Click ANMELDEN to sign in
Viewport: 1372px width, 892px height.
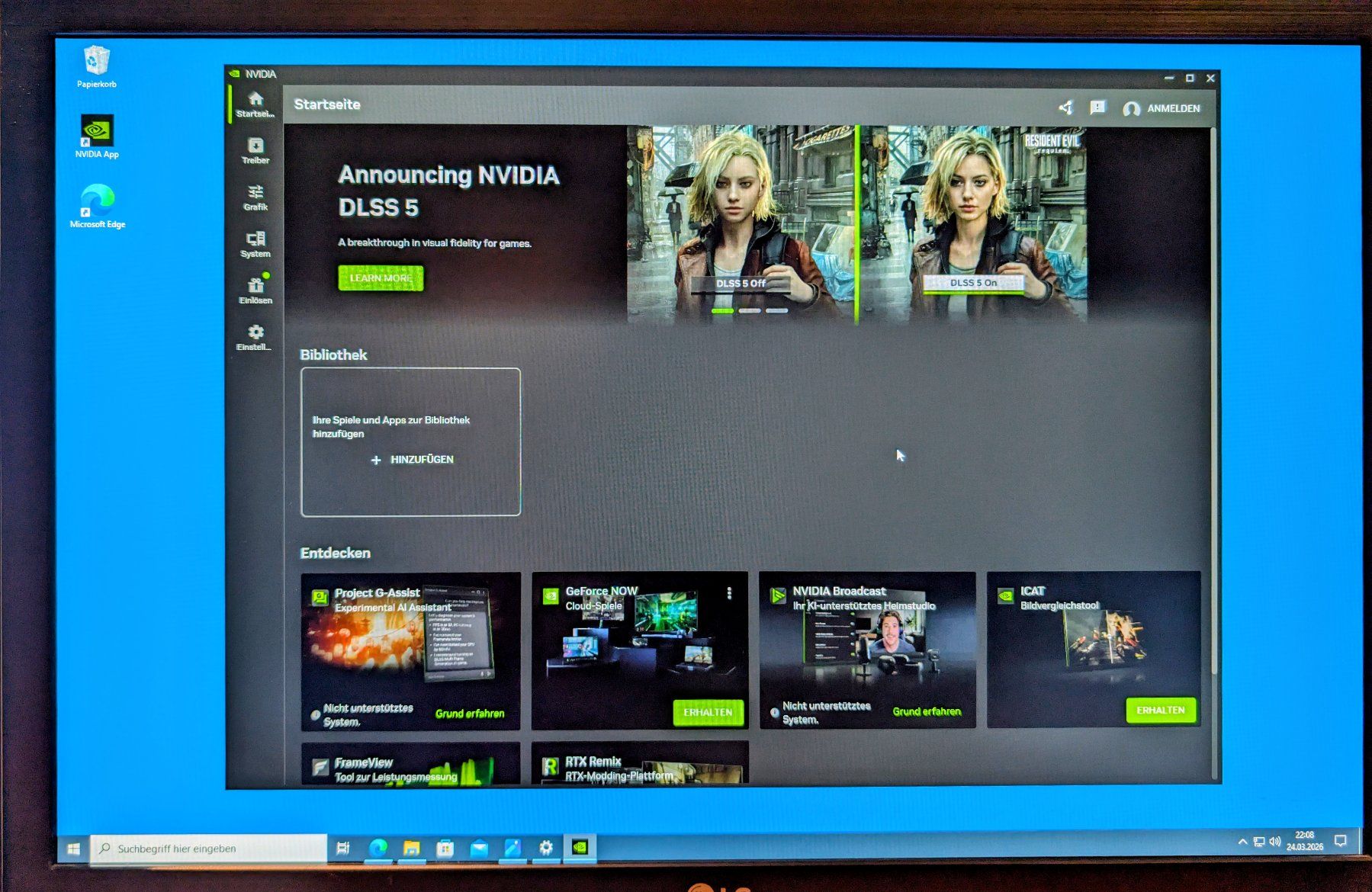point(1162,108)
